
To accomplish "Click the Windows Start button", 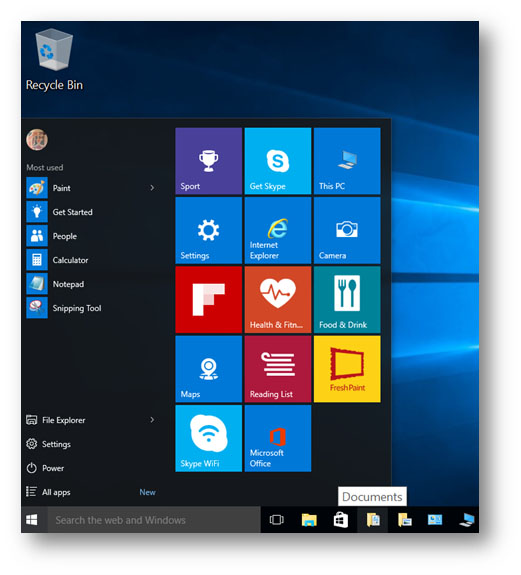I will [32, 520].
